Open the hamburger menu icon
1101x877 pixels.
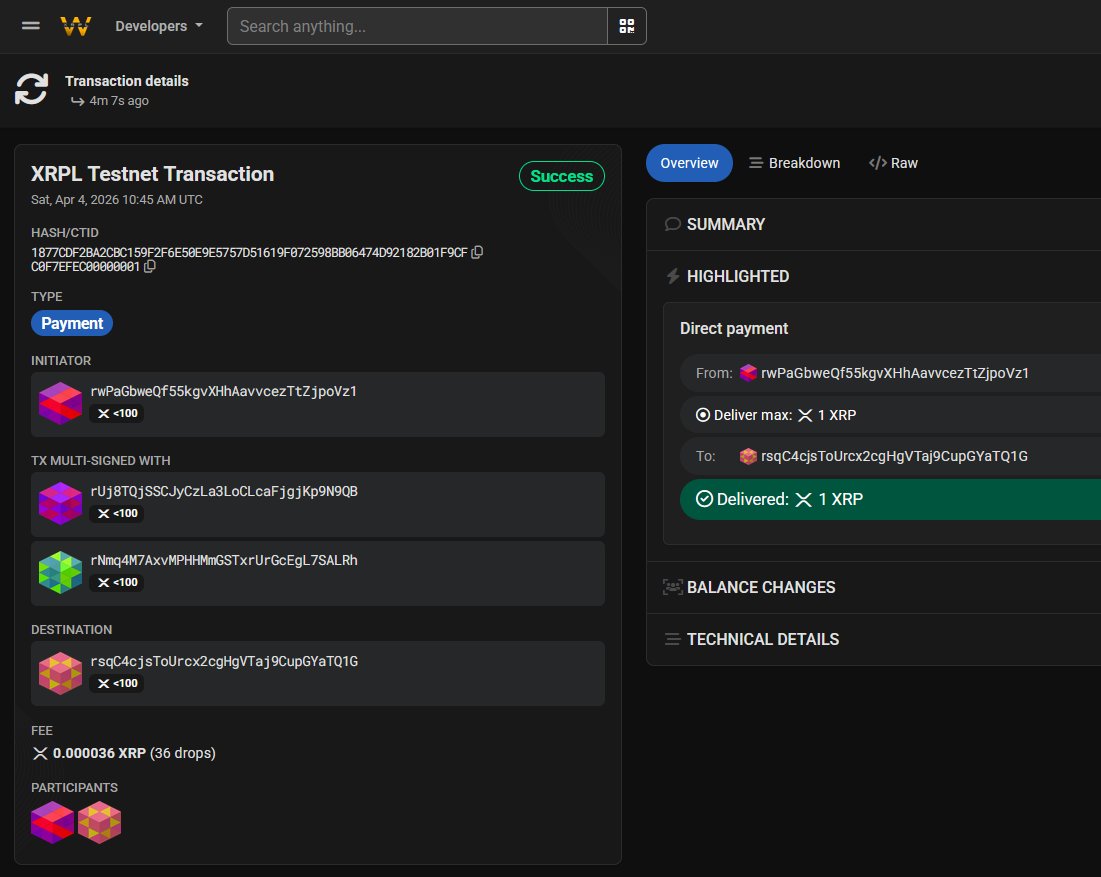click(30, 26)
